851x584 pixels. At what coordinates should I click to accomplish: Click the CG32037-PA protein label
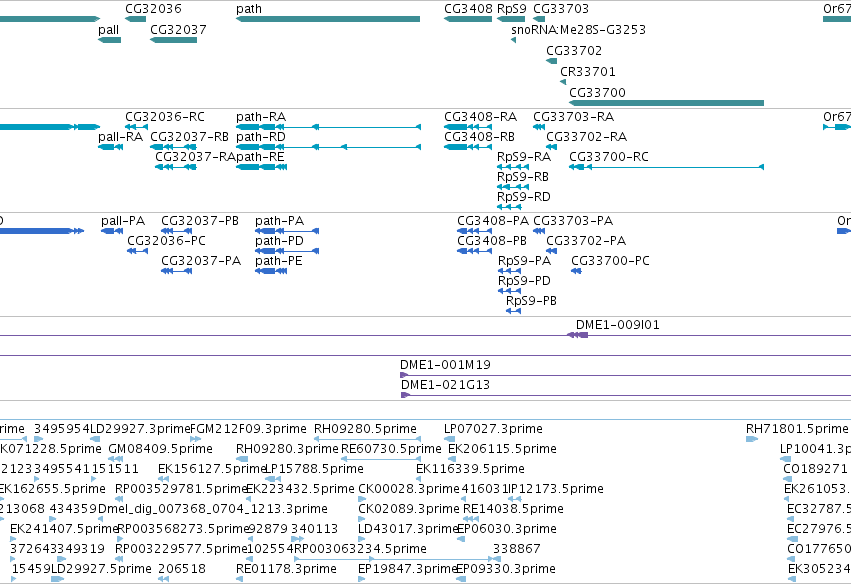[201, 261]
